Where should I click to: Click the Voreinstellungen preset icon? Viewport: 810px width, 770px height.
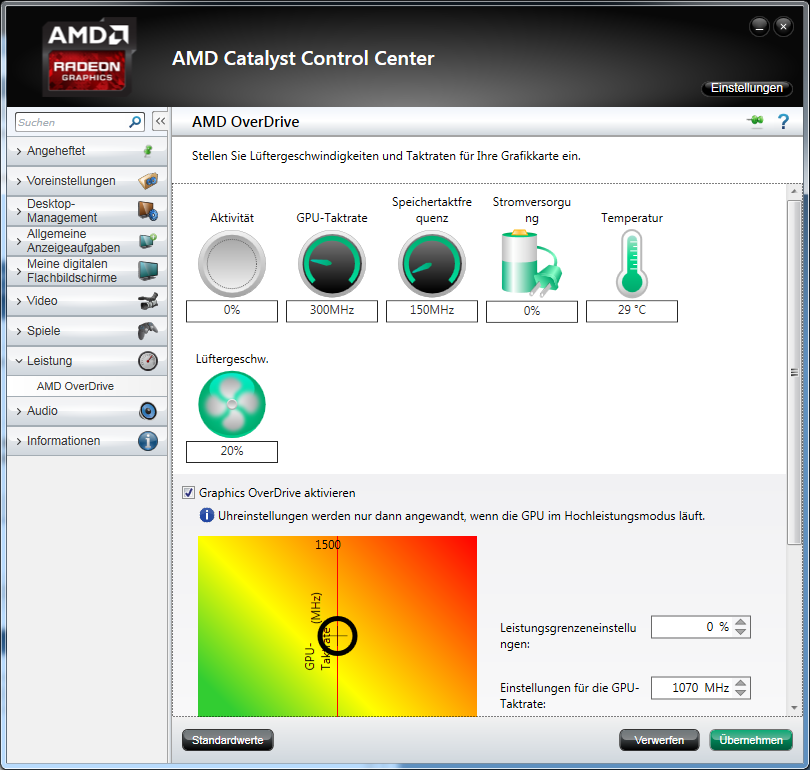coord(148,181)
